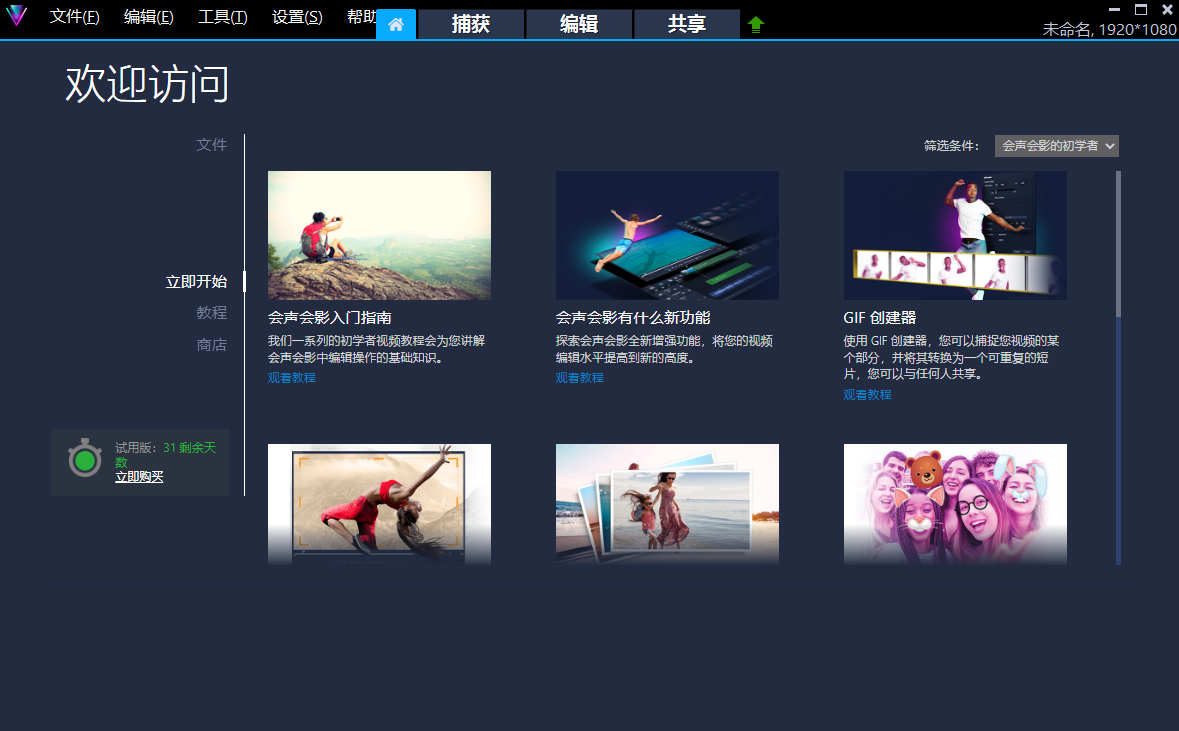Image resolution: width=1179 pixels, height=731 pixels.
Task: Open the 设置(S) menu
Action: pos(295,17)
